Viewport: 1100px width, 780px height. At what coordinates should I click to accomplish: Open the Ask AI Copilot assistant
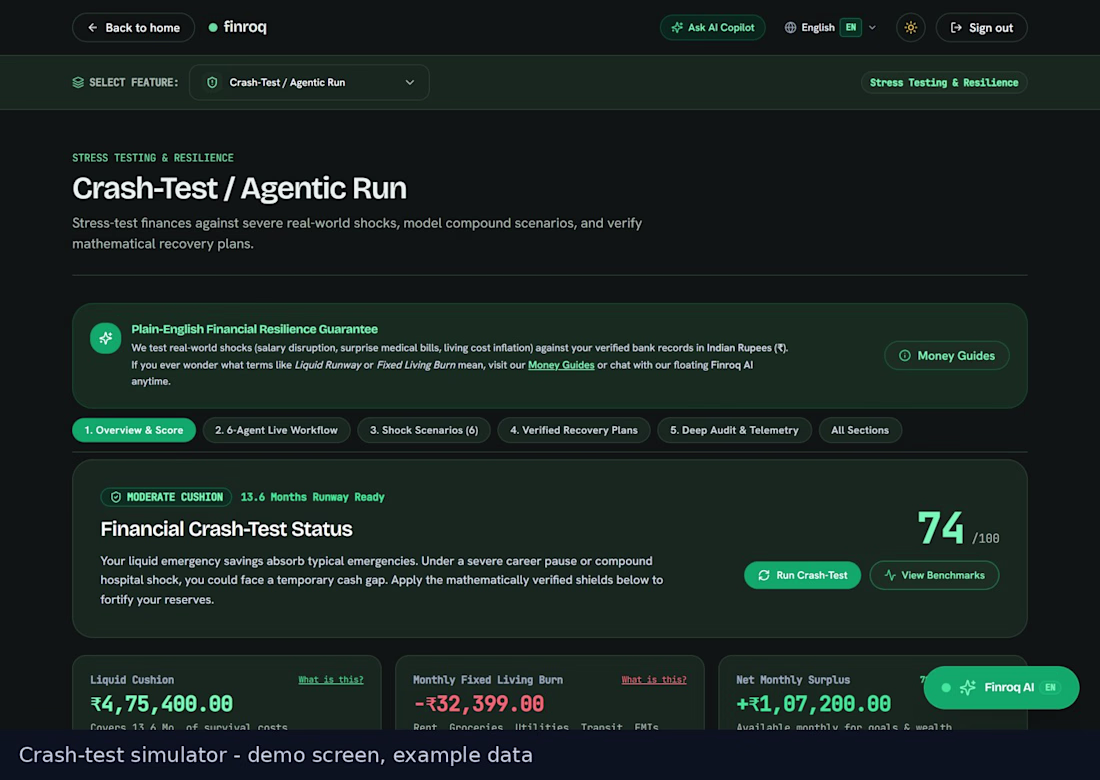coord(712,27)
